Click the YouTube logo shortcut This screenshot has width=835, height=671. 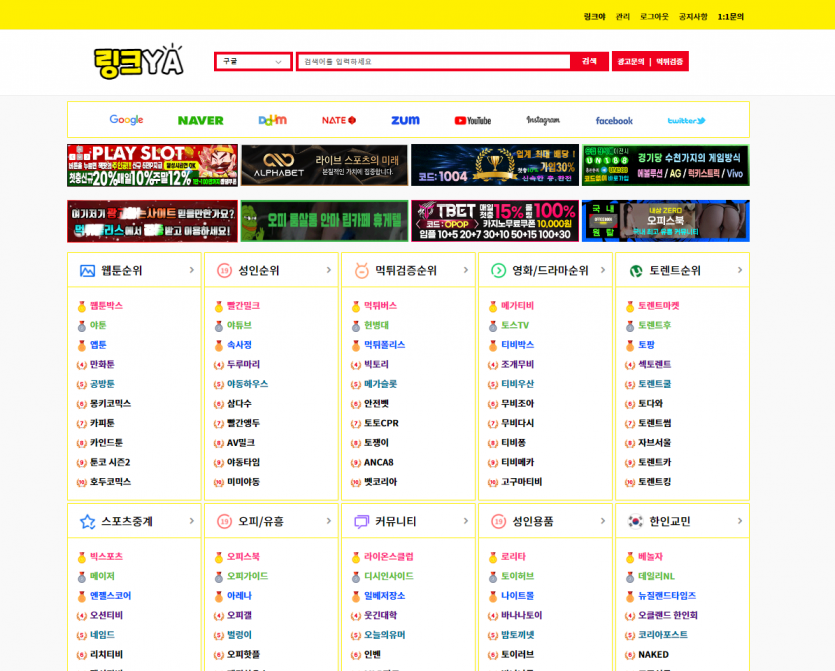(472, 120)
